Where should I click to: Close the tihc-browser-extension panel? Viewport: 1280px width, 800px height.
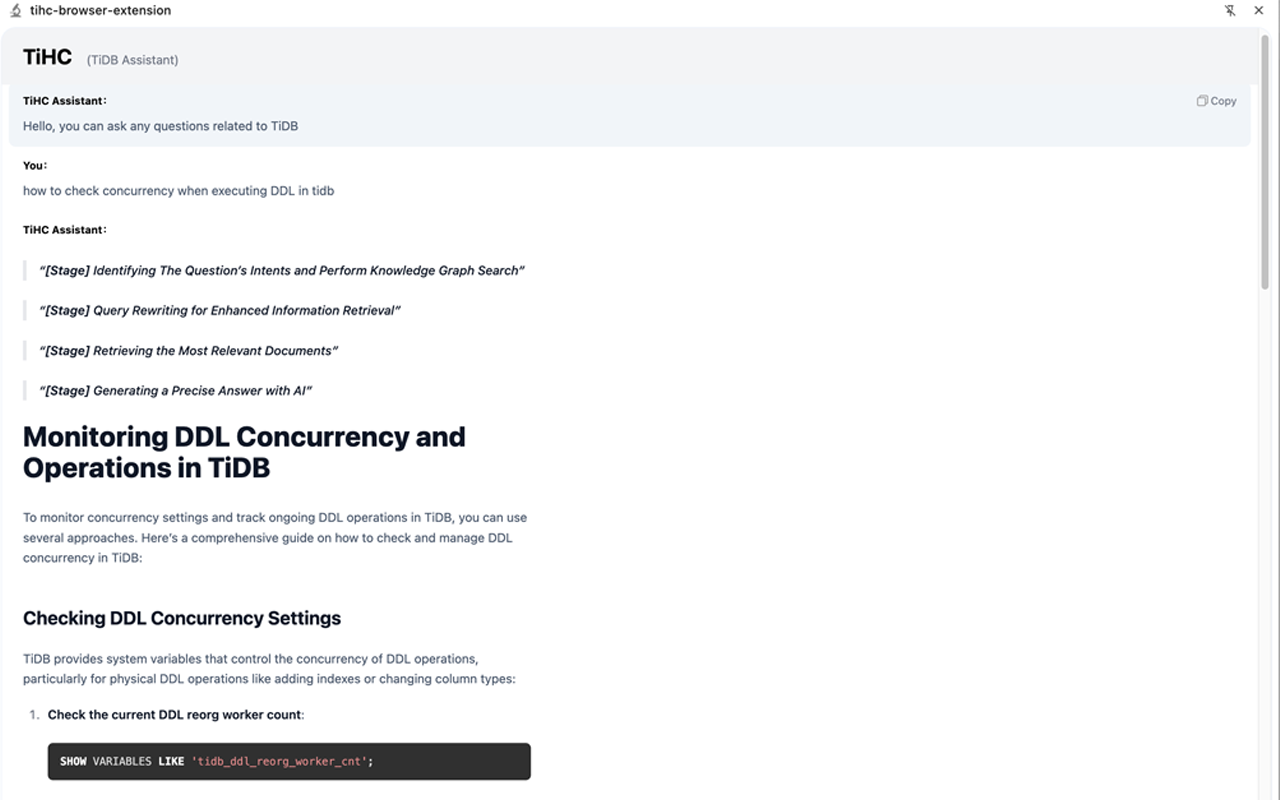click(1259, 11)
